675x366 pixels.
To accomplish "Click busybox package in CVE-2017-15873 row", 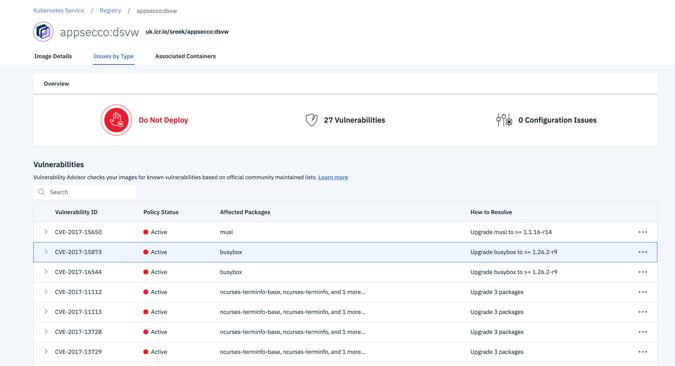I will pyautogui.click(x=231, y=252).
